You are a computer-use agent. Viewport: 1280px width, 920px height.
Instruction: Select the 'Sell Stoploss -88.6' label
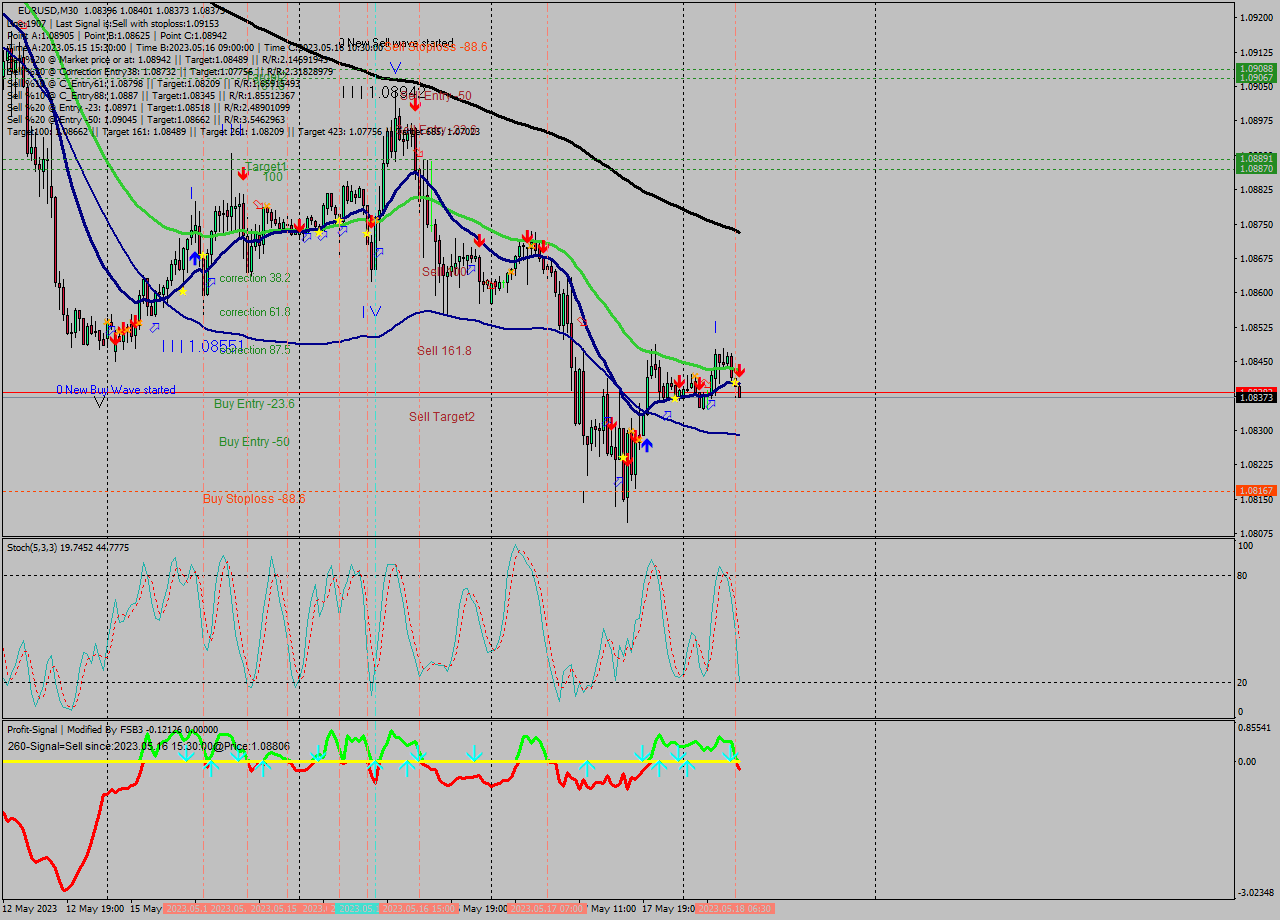436,47
